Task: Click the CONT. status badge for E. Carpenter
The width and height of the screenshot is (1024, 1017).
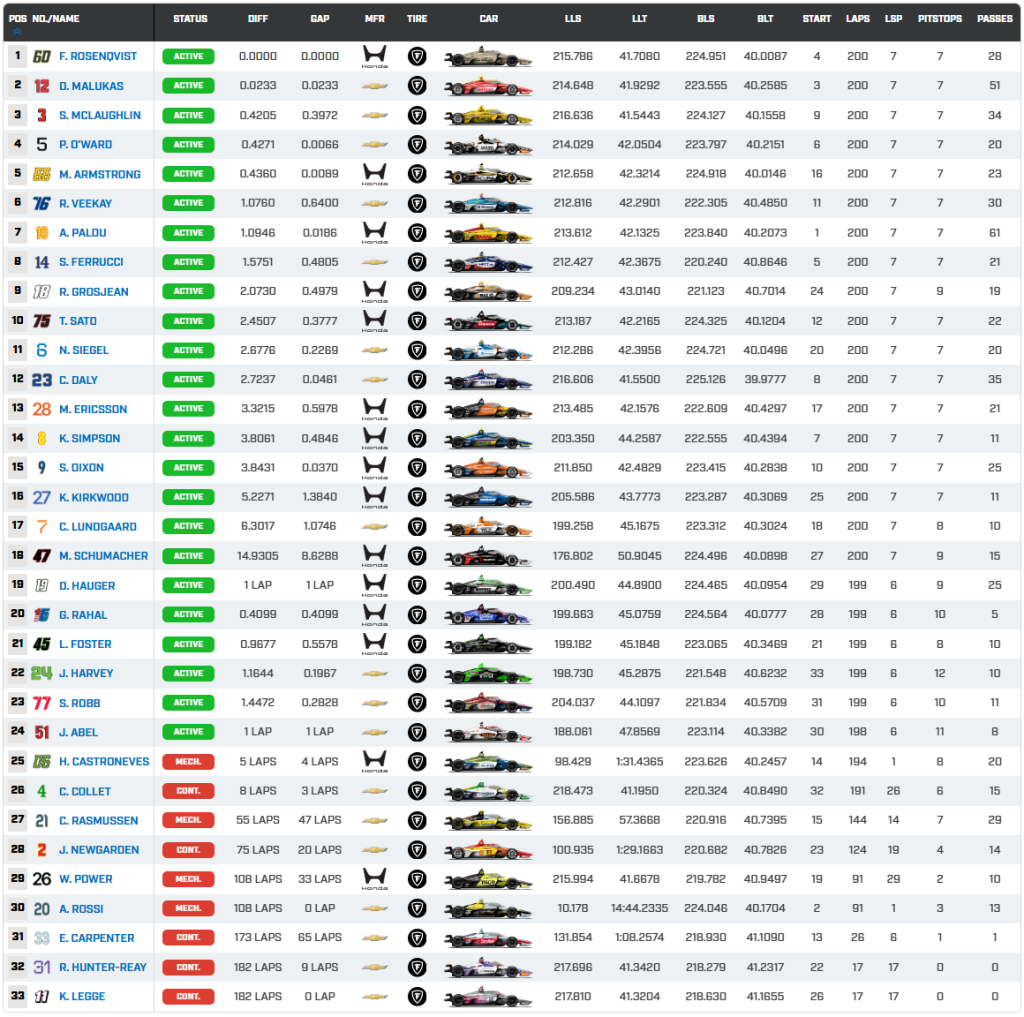Action: tap(188, 937)
